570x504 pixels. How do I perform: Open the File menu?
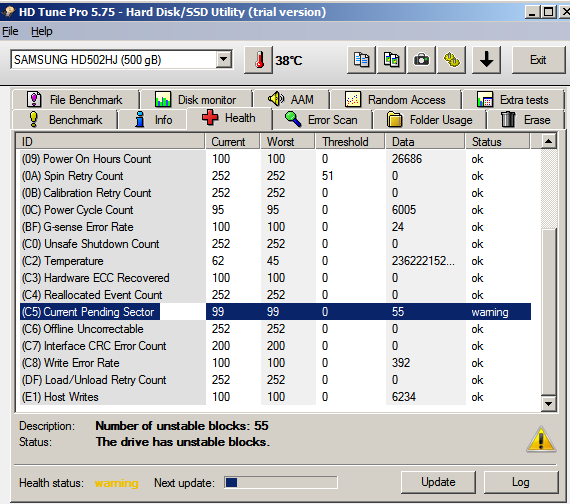click(10, 32)
